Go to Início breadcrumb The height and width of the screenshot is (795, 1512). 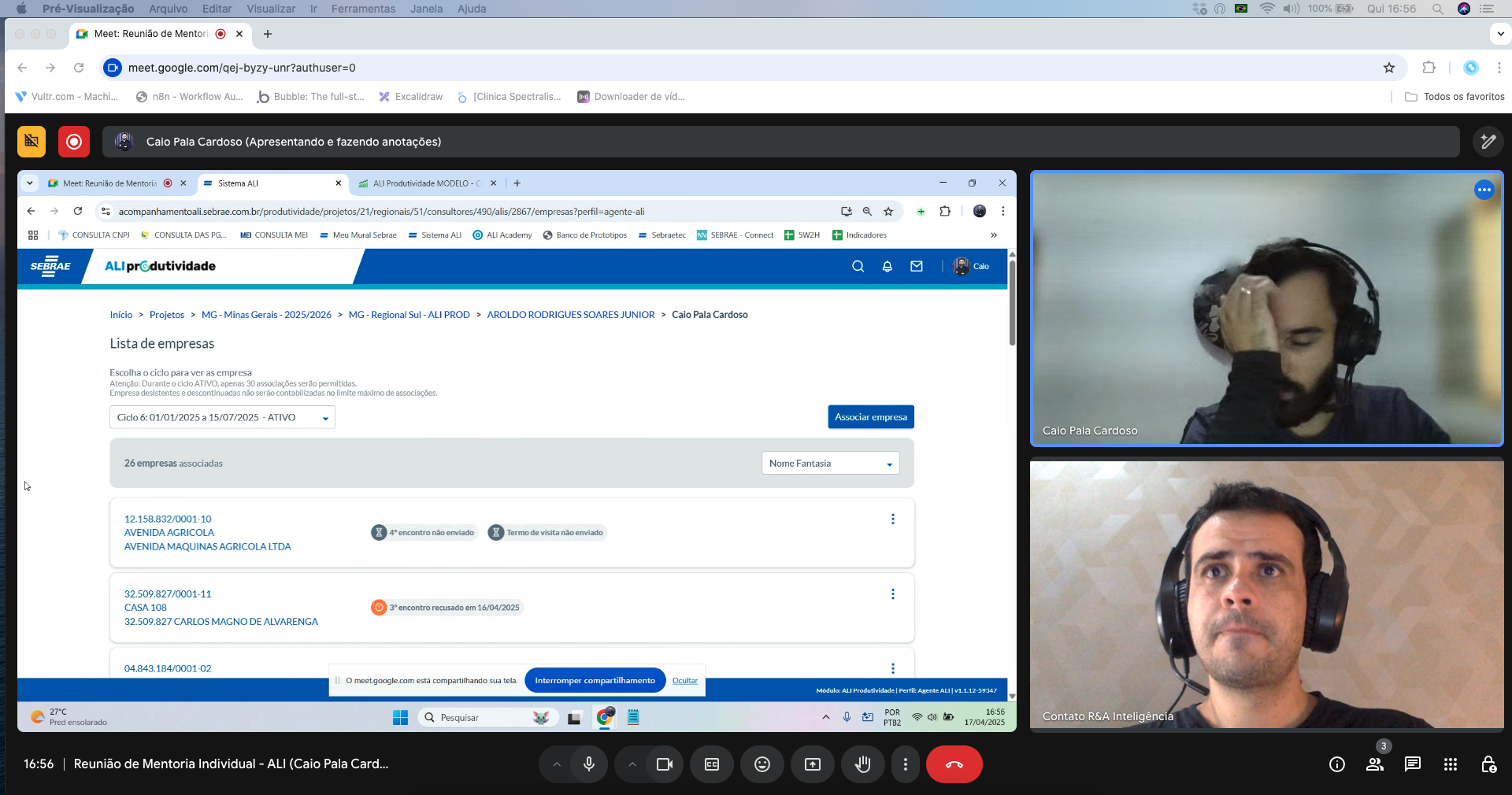click(121, 315)
